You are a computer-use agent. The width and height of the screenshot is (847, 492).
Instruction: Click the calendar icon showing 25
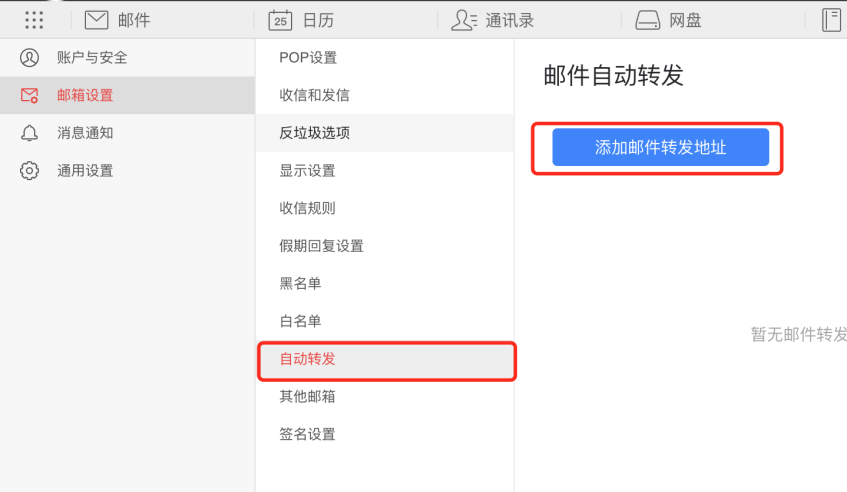click(x=280, y=20)
